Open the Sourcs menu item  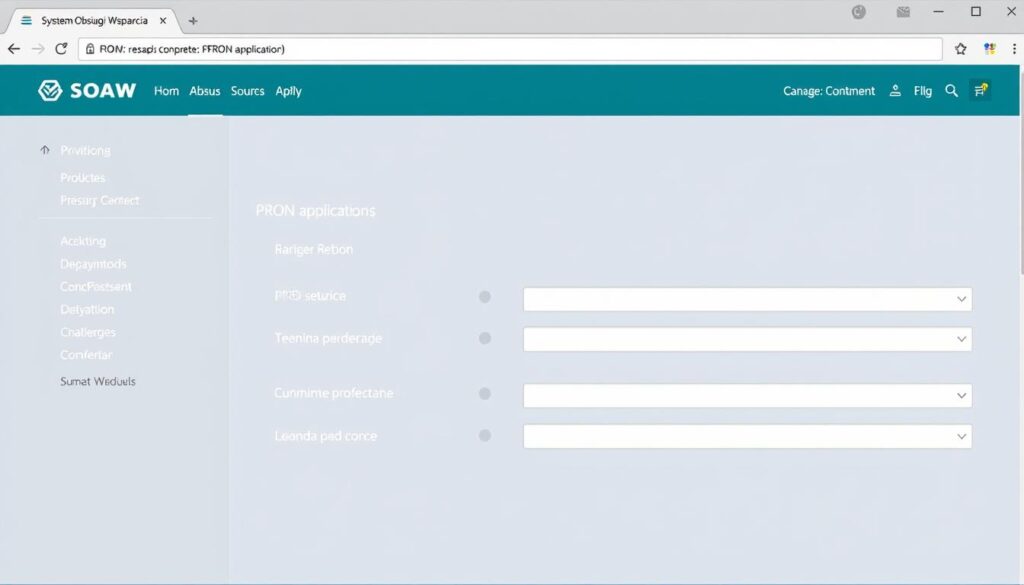click(x=247, y=90)
